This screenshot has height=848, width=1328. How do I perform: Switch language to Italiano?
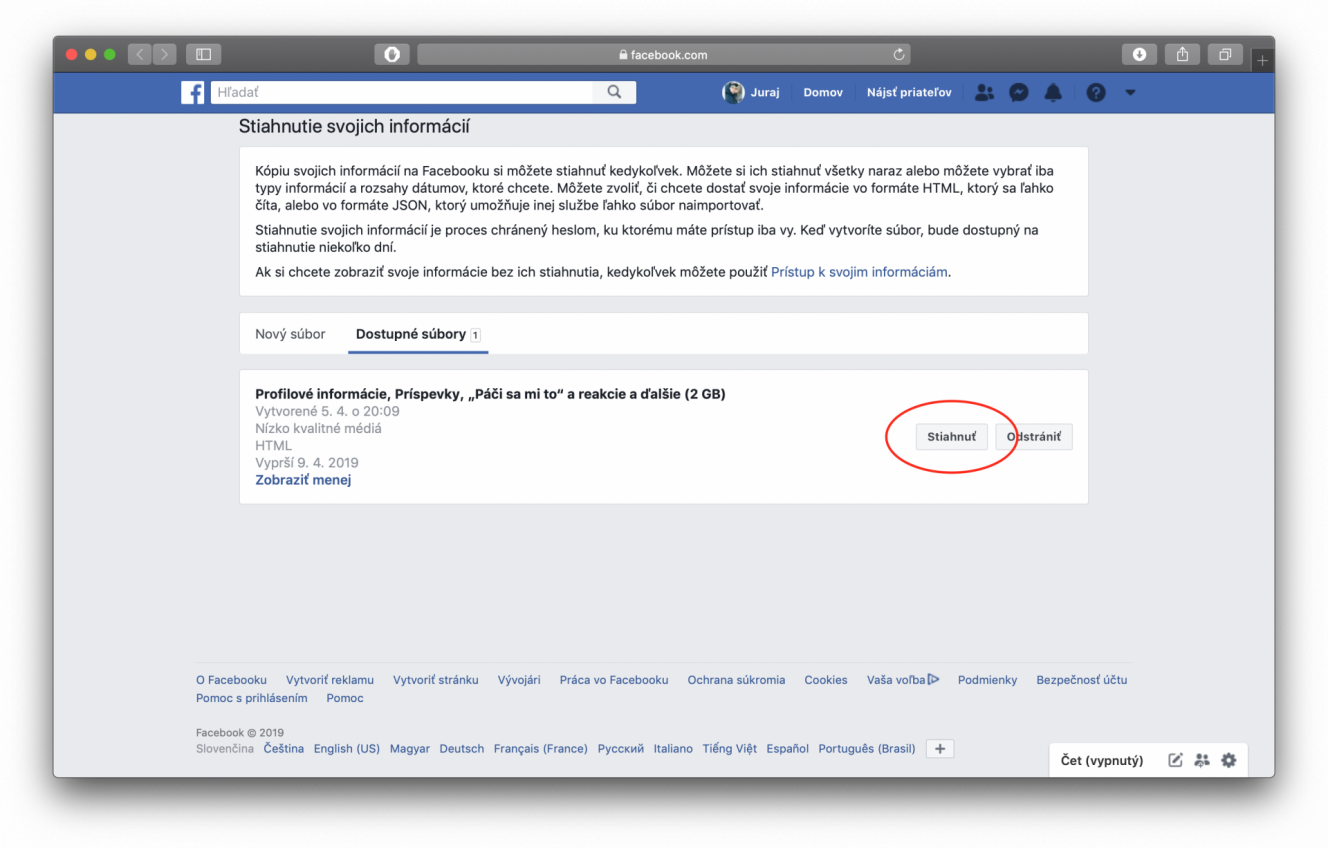[x=673, y=748]
